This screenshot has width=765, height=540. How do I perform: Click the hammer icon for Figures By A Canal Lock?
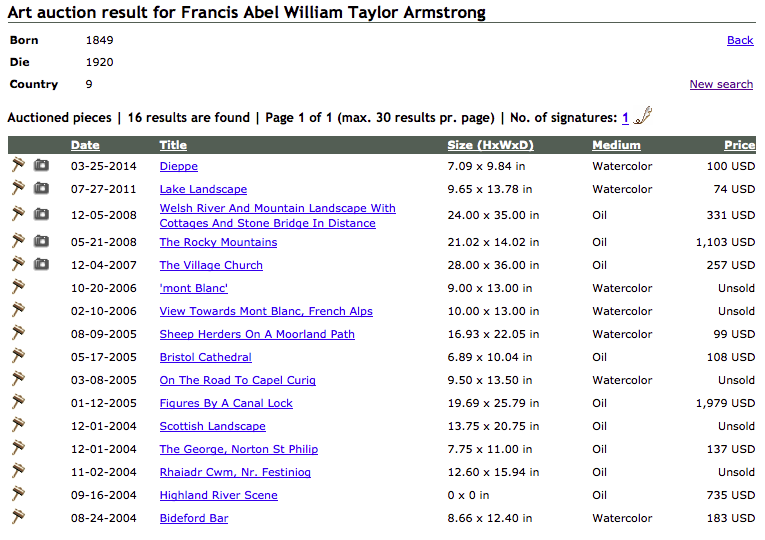coord(18,401)
